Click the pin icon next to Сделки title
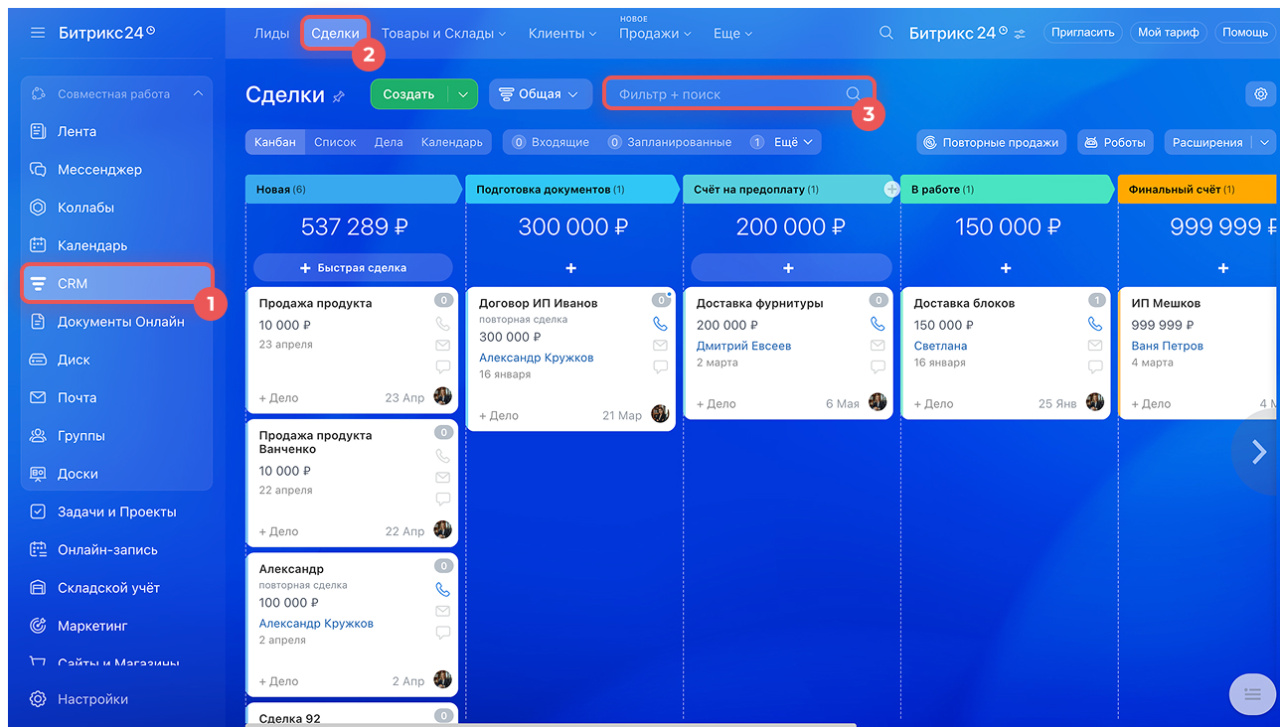1280x727 pixels. coord(338,97)
